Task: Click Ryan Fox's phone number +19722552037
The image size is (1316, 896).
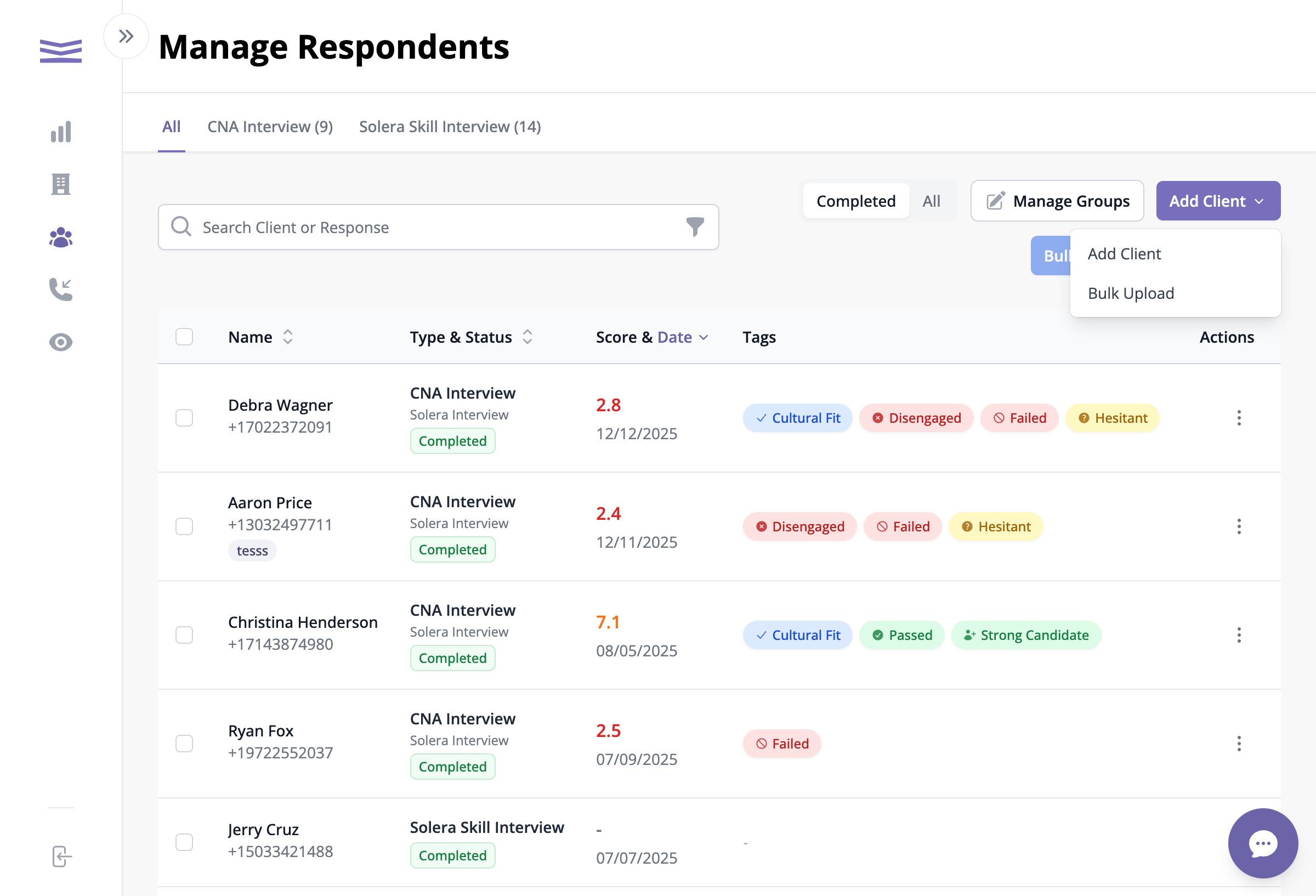Action: [x=280, y=753]
